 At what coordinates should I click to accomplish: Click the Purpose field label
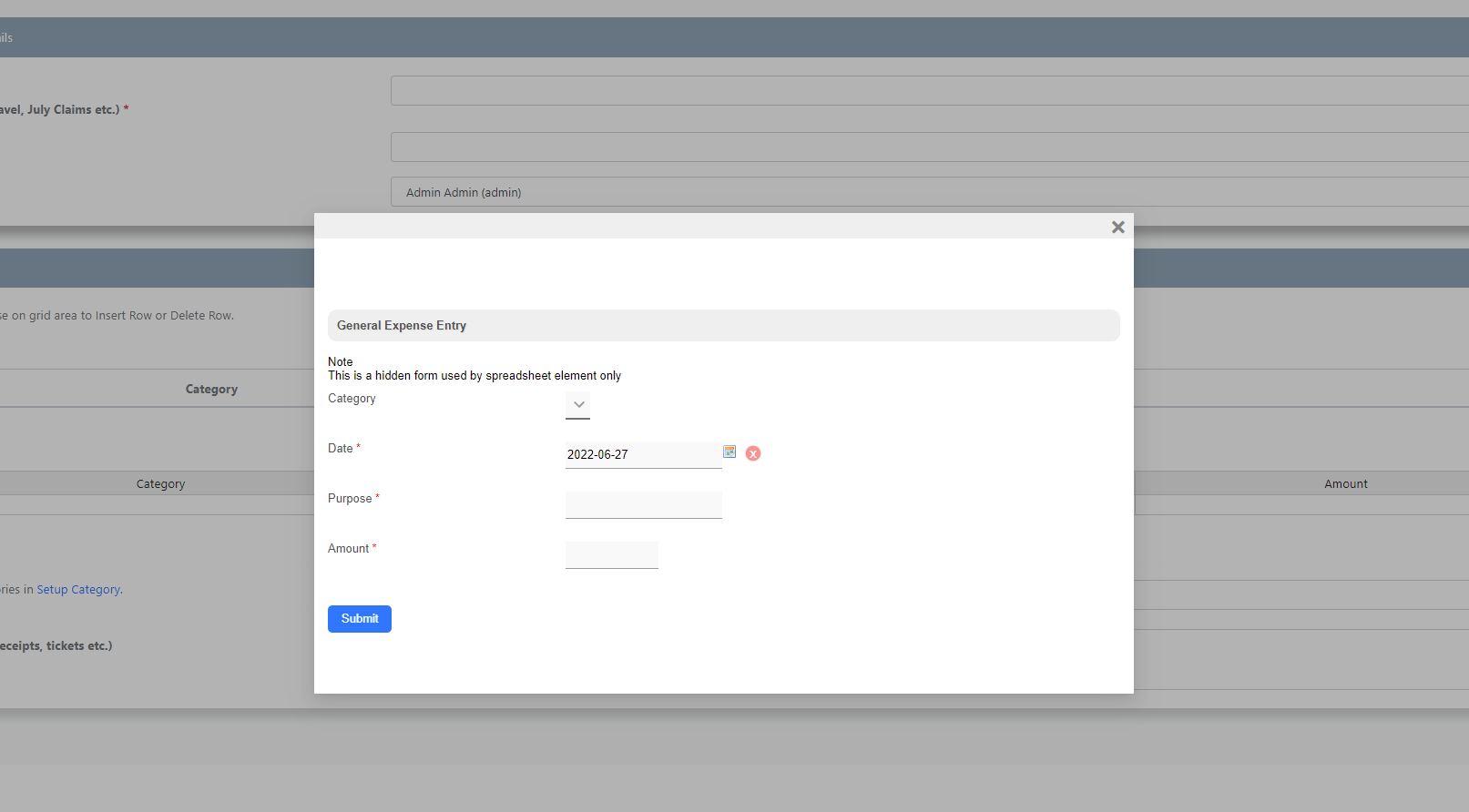(x=350, y=499)
